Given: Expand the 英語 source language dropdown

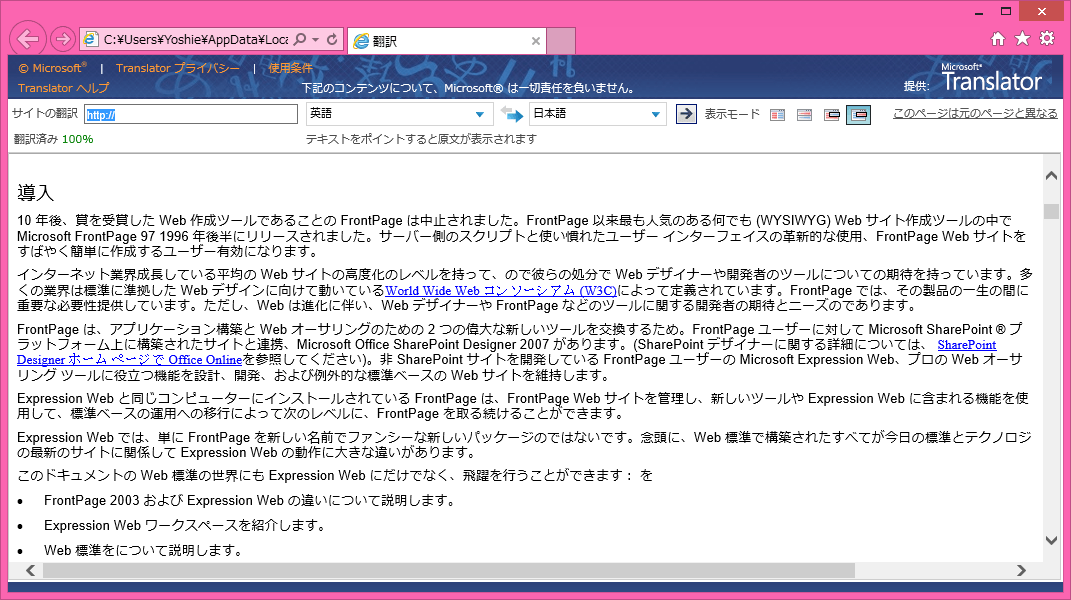Looking at the screenshot, I should click(x=399, y=113).
